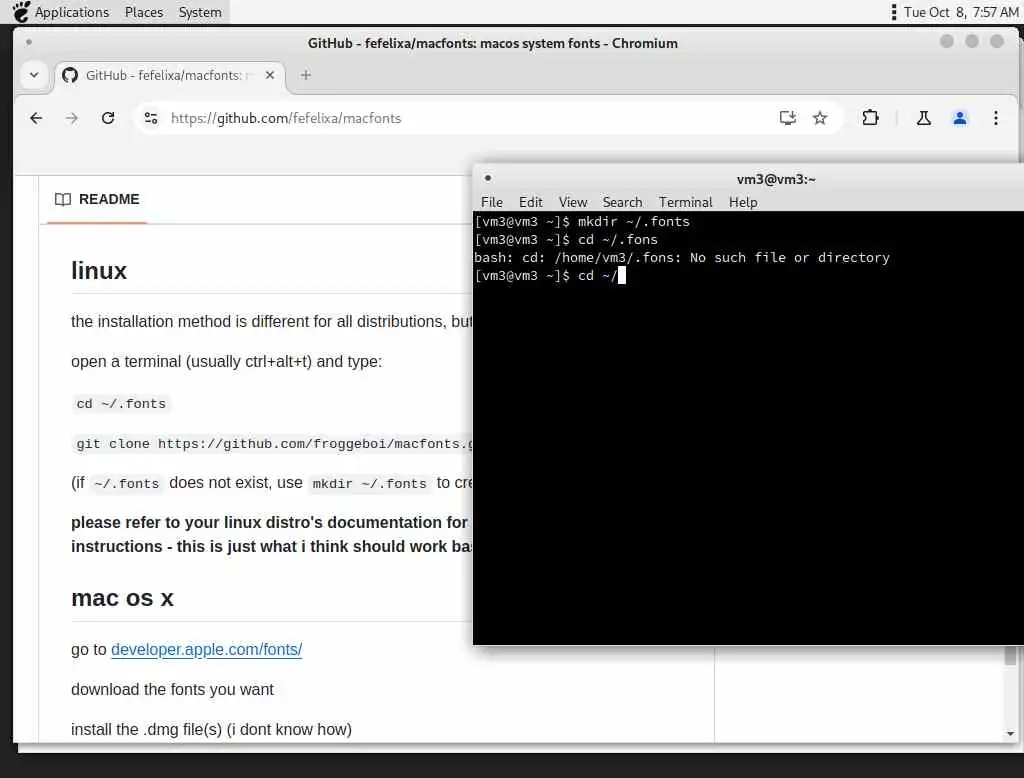Open the Chromium three-dot menu

(x=996, y=118)
